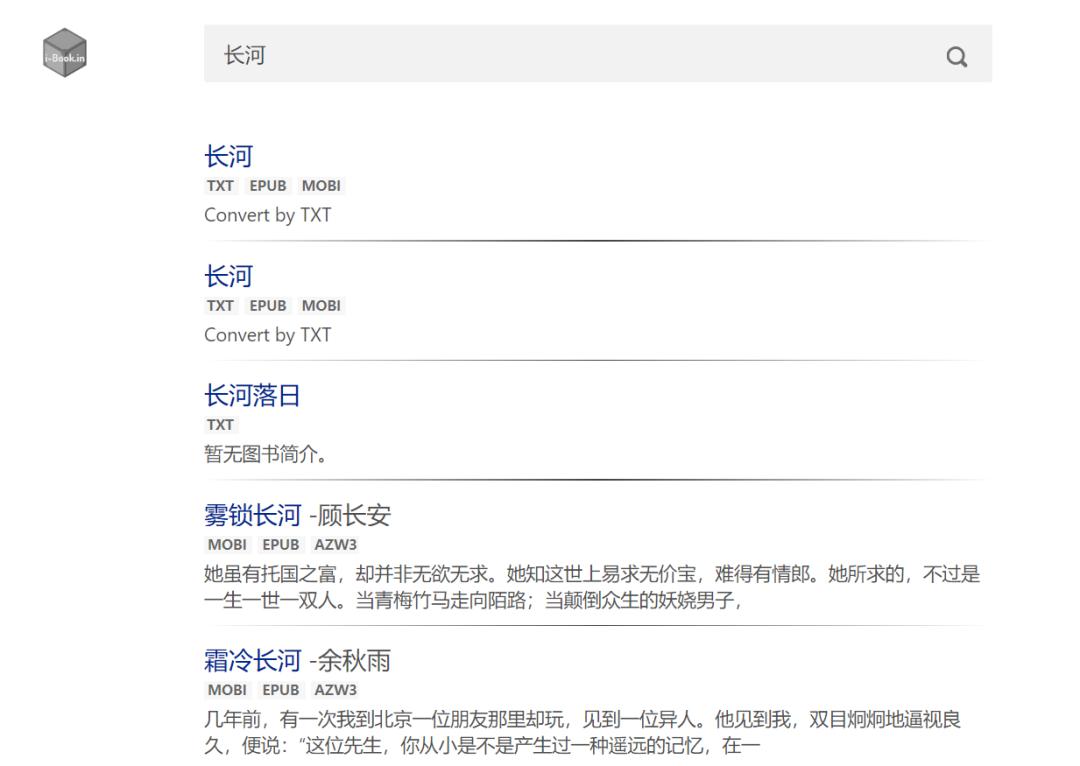
Task: Click the MOBI badge under 雾锁长河
Action: 227,545
